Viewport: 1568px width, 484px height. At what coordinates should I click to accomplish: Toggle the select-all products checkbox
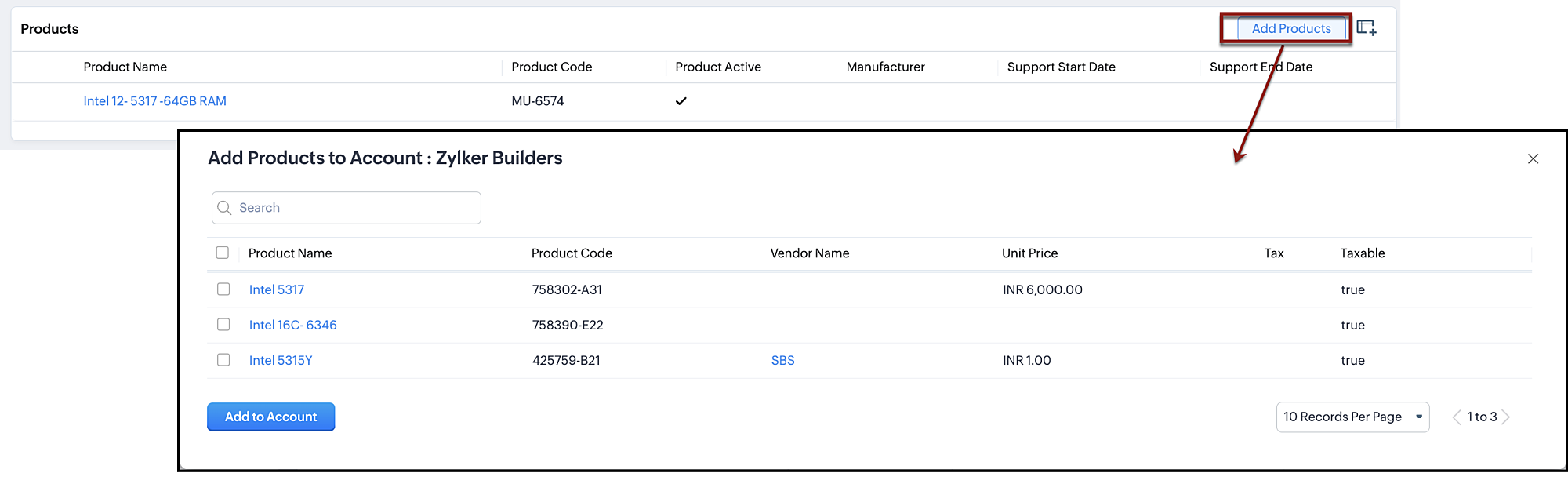pyautogui.click(x=223, y=253)
